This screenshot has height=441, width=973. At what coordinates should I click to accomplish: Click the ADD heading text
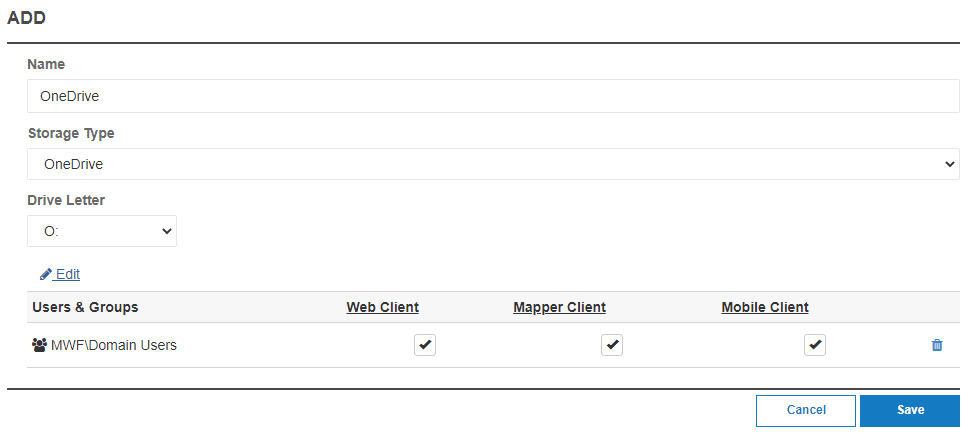pos(27,18)
